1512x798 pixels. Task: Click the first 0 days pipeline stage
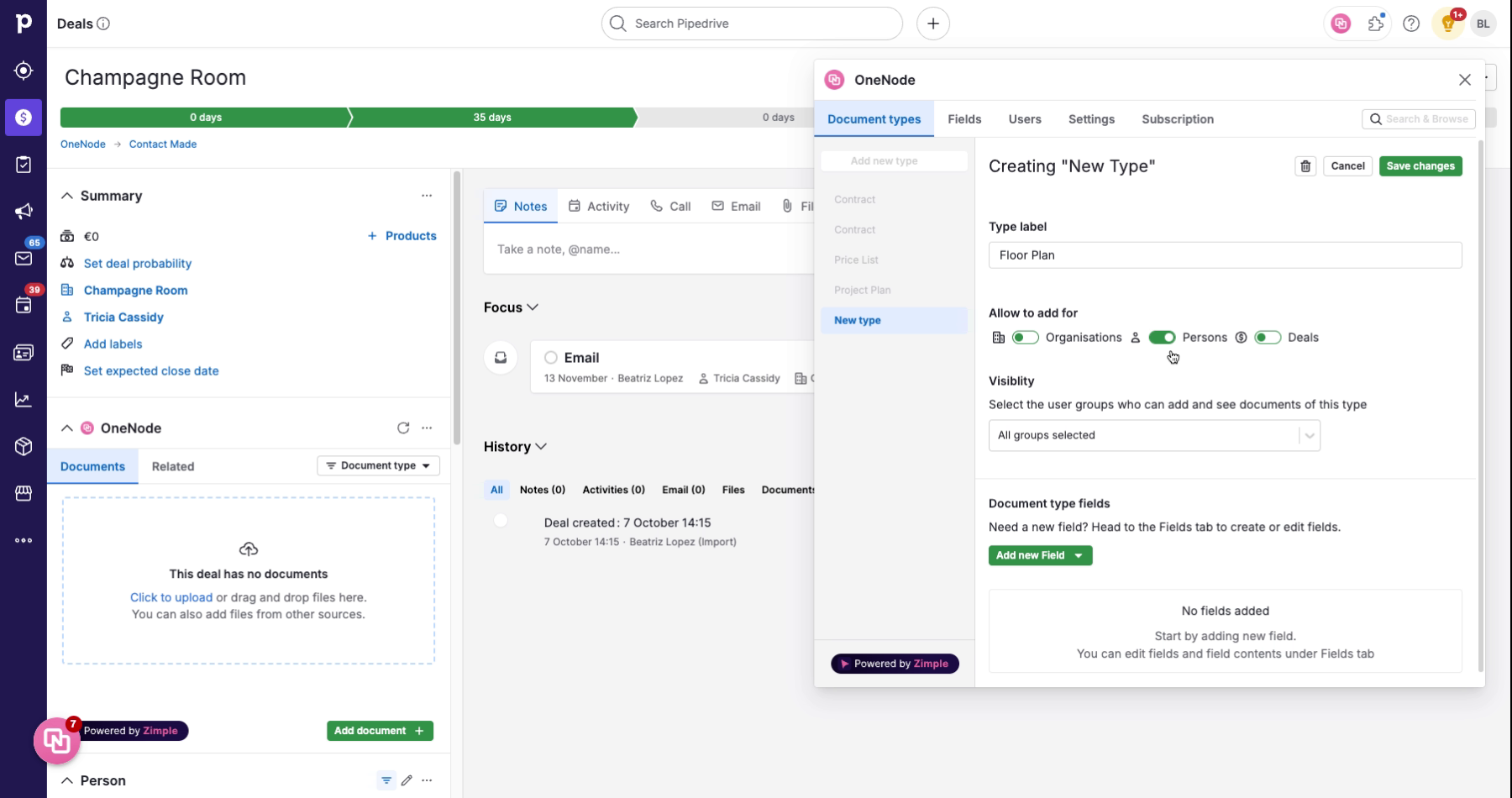coord(205,118)
